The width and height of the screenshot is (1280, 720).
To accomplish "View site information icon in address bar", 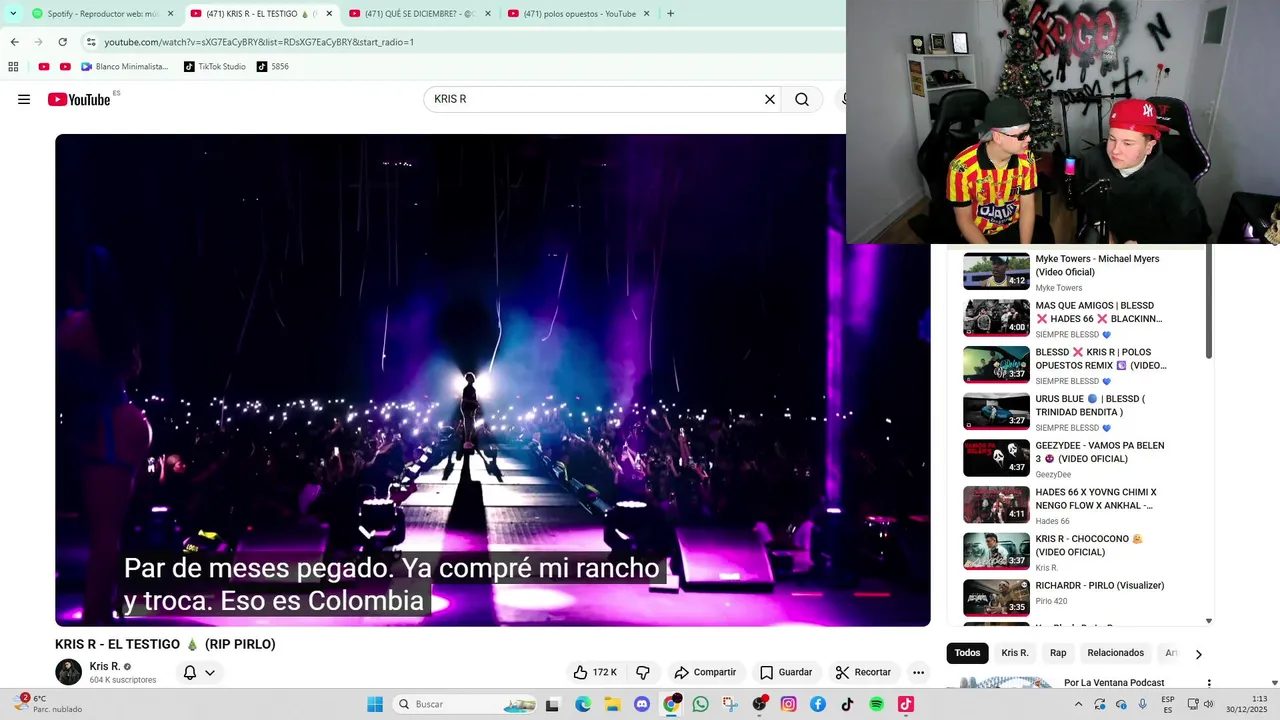I will click(91, 42).
